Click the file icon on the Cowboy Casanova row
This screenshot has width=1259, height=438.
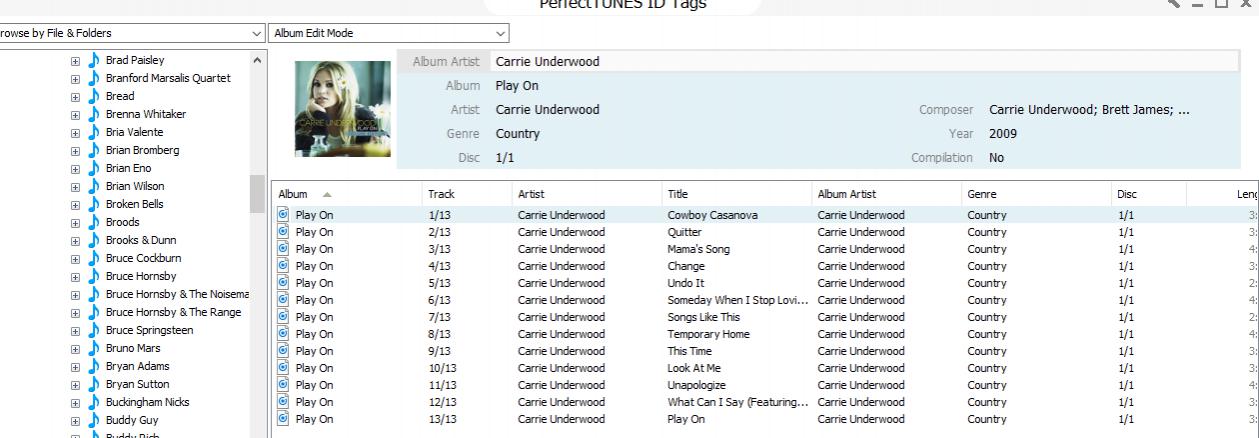click(x=282, y=215)
